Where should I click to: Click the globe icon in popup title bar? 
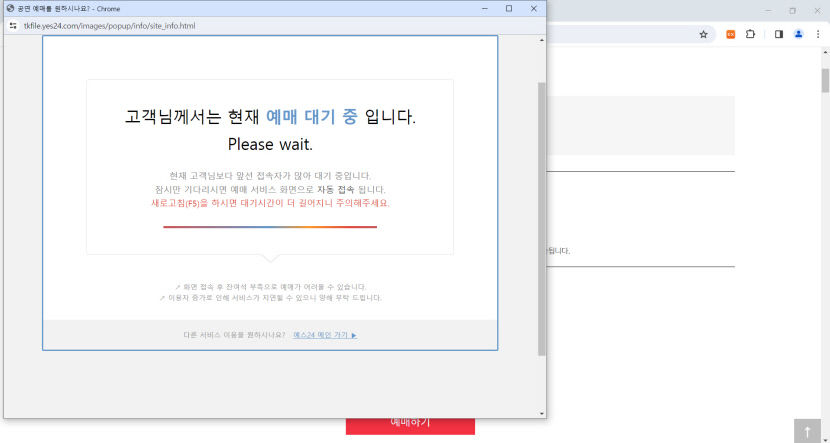(10, 8)
